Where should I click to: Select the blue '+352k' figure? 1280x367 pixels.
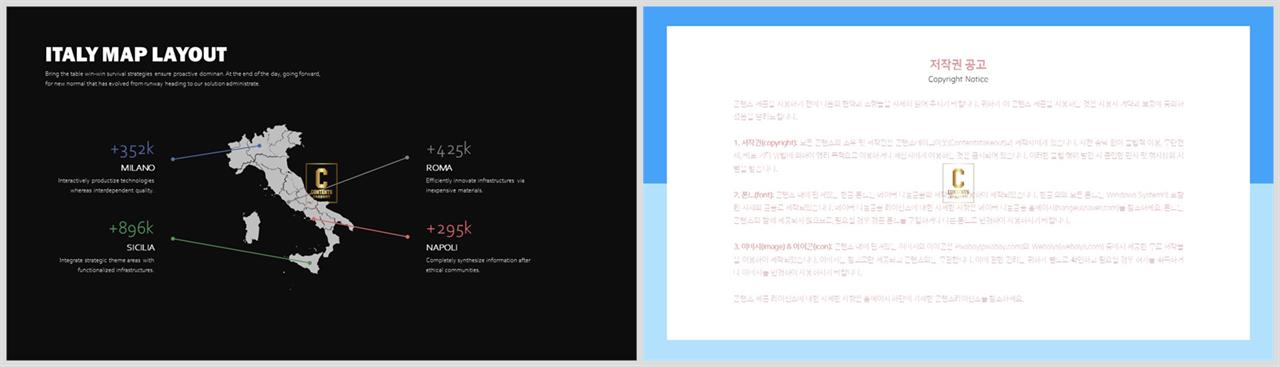click(132, 150)
